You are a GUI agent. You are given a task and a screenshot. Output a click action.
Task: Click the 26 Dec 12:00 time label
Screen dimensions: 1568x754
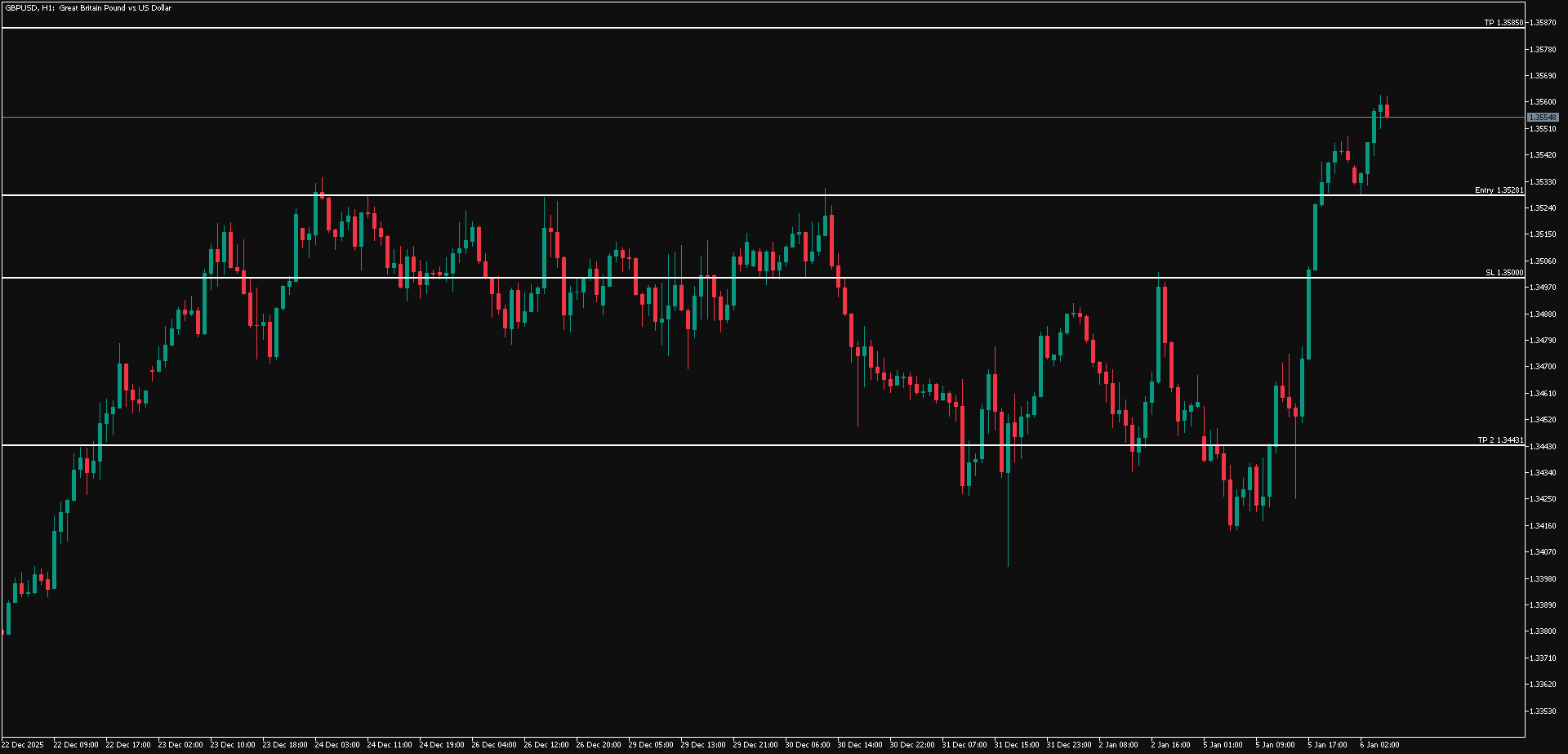pos(546,745)
